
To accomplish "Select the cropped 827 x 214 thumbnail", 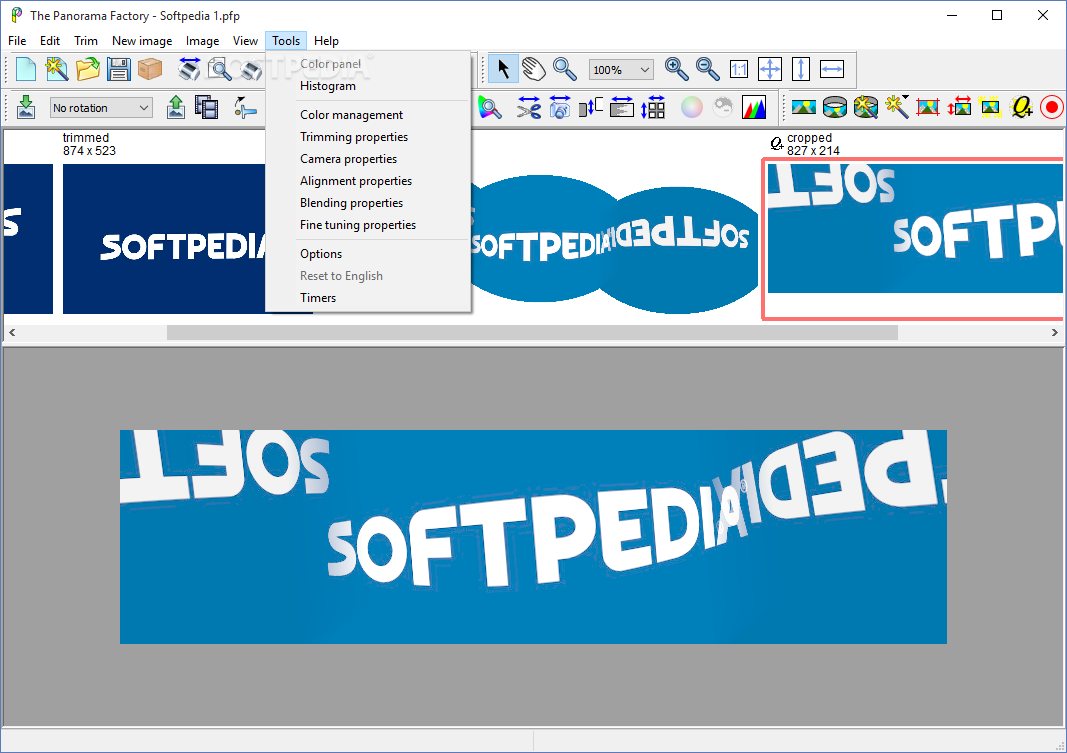I will point(915,229).
